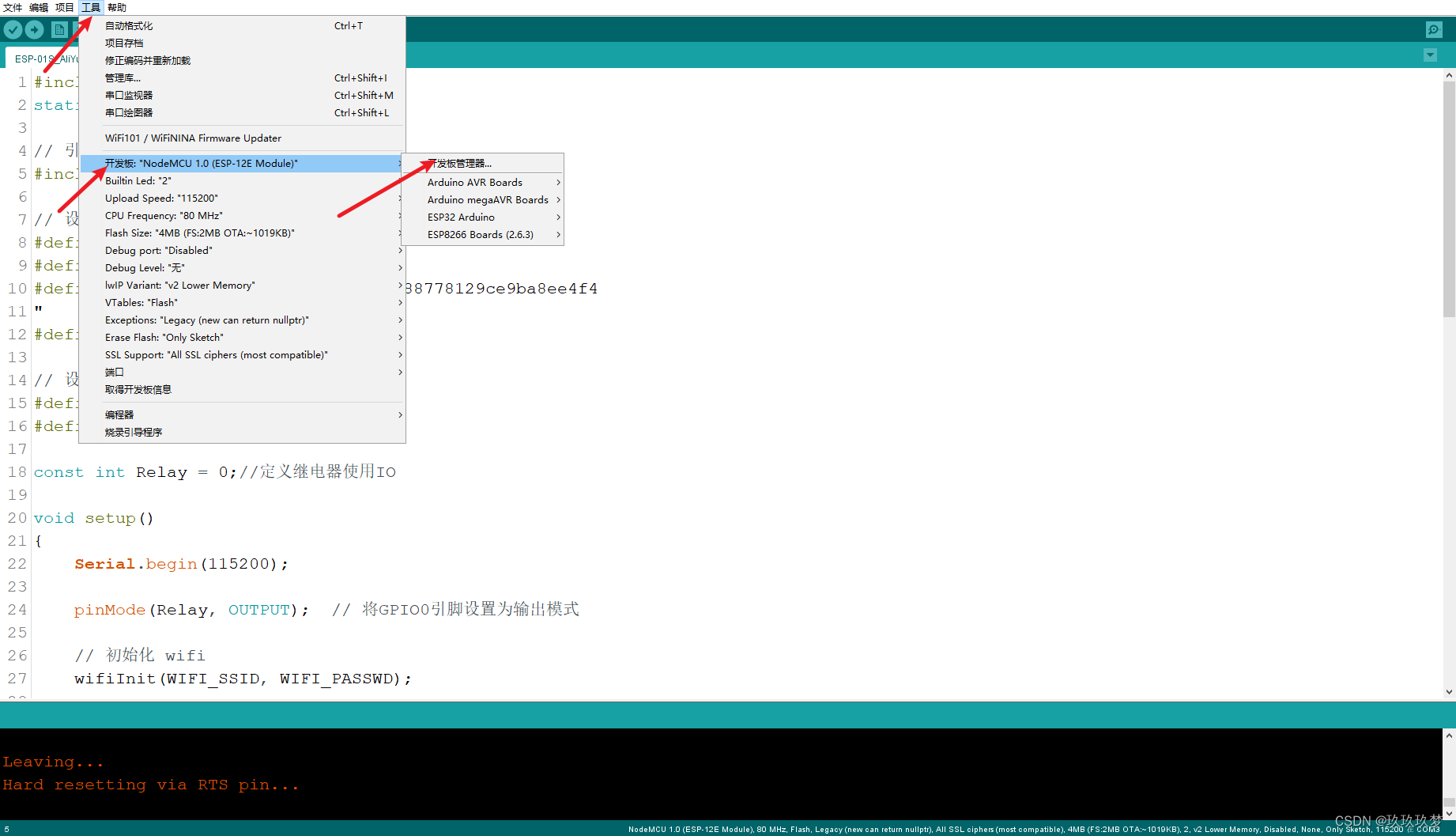This screenshot has width=1456, height=836.
Task: Select 项目存档 menu entry
Action: (x=242, y=44)
